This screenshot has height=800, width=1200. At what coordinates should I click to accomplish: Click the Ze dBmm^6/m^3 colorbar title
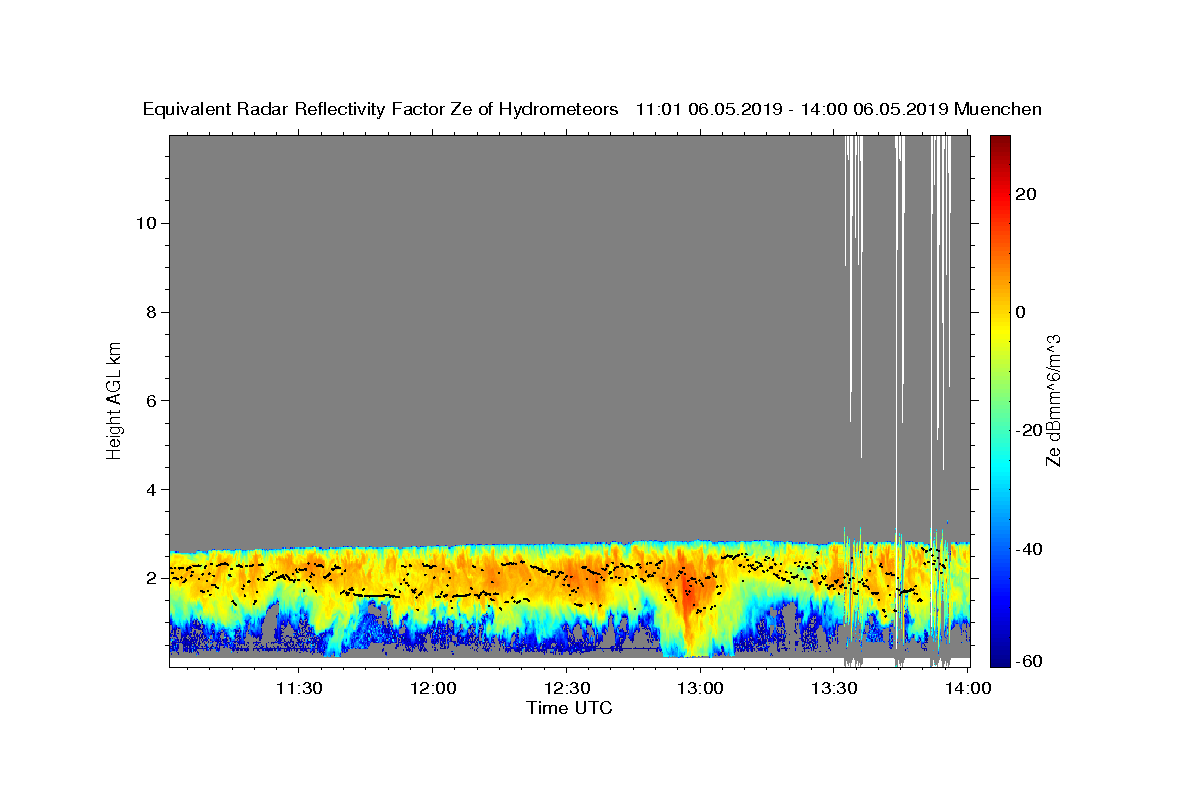[x=1053, y=400]
